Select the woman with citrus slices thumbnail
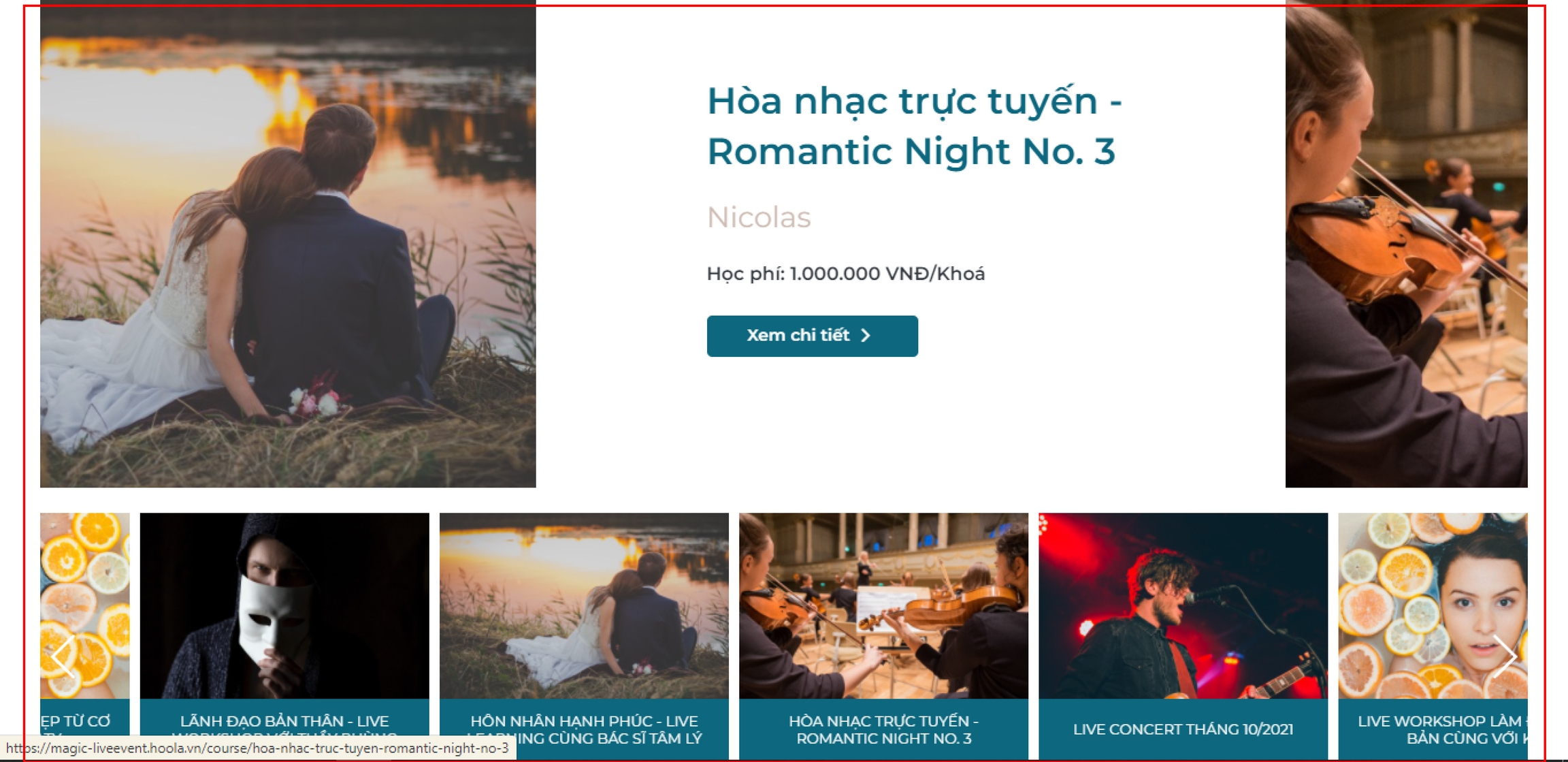The height and width of the screenshot is (762, 1568). click(x=1433, y=605)
